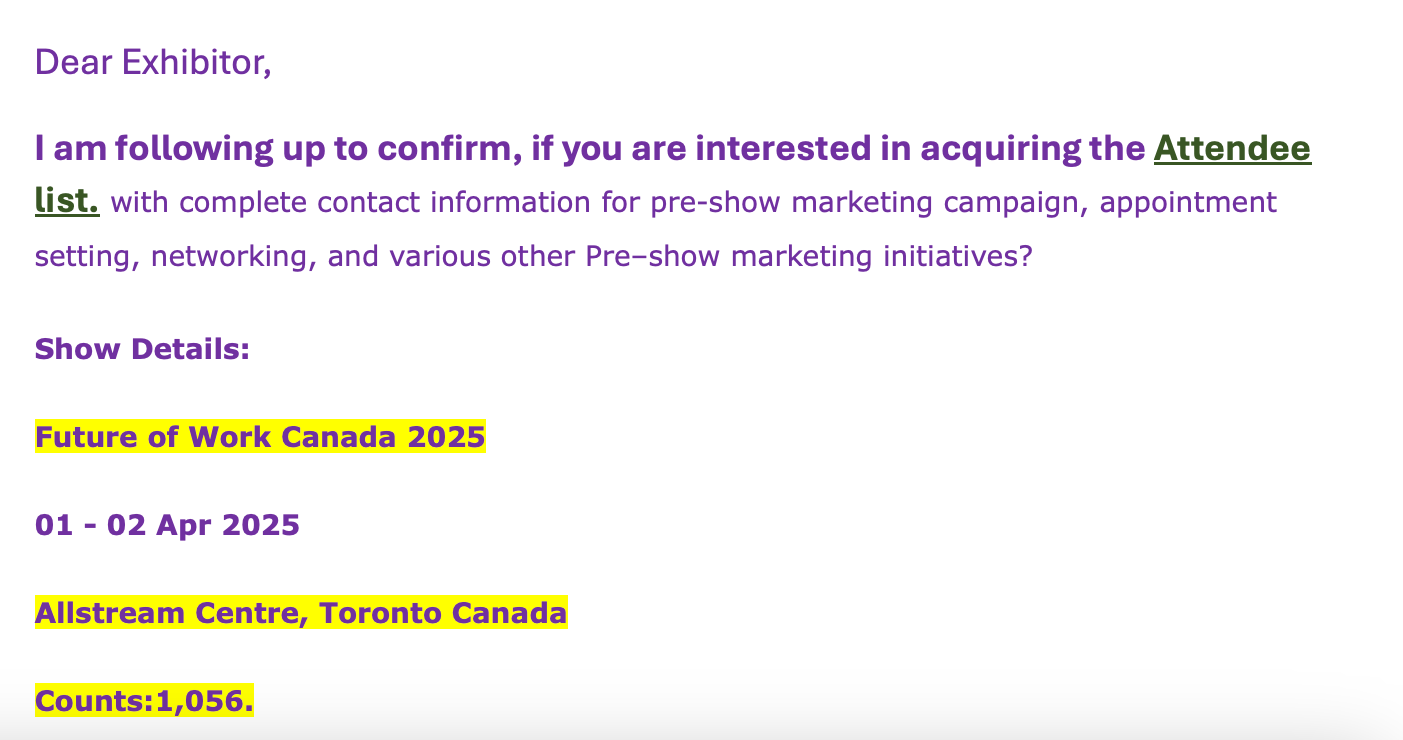Click the word "Exhibitor" in the greeting
The image size is (1403, 740).
(192, 62)
